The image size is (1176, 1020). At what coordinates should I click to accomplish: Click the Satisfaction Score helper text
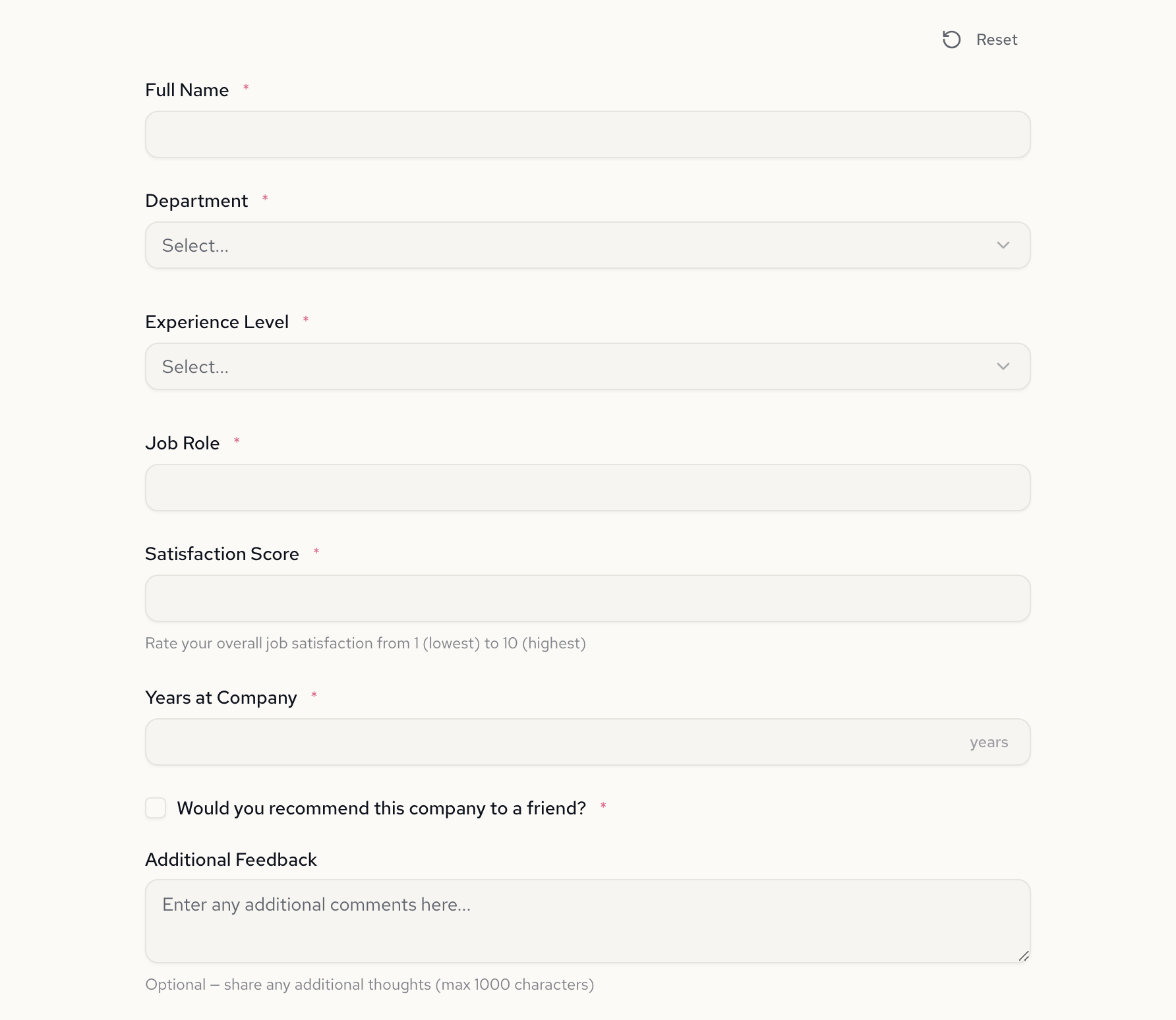(x=365, y=643)
